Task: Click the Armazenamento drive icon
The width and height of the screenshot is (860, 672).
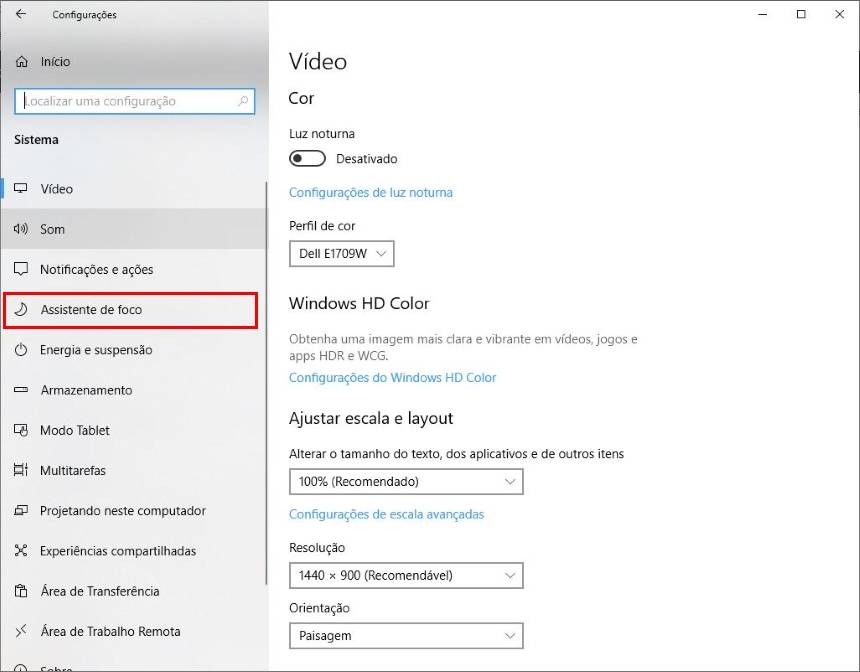Action: click(21, 390)
